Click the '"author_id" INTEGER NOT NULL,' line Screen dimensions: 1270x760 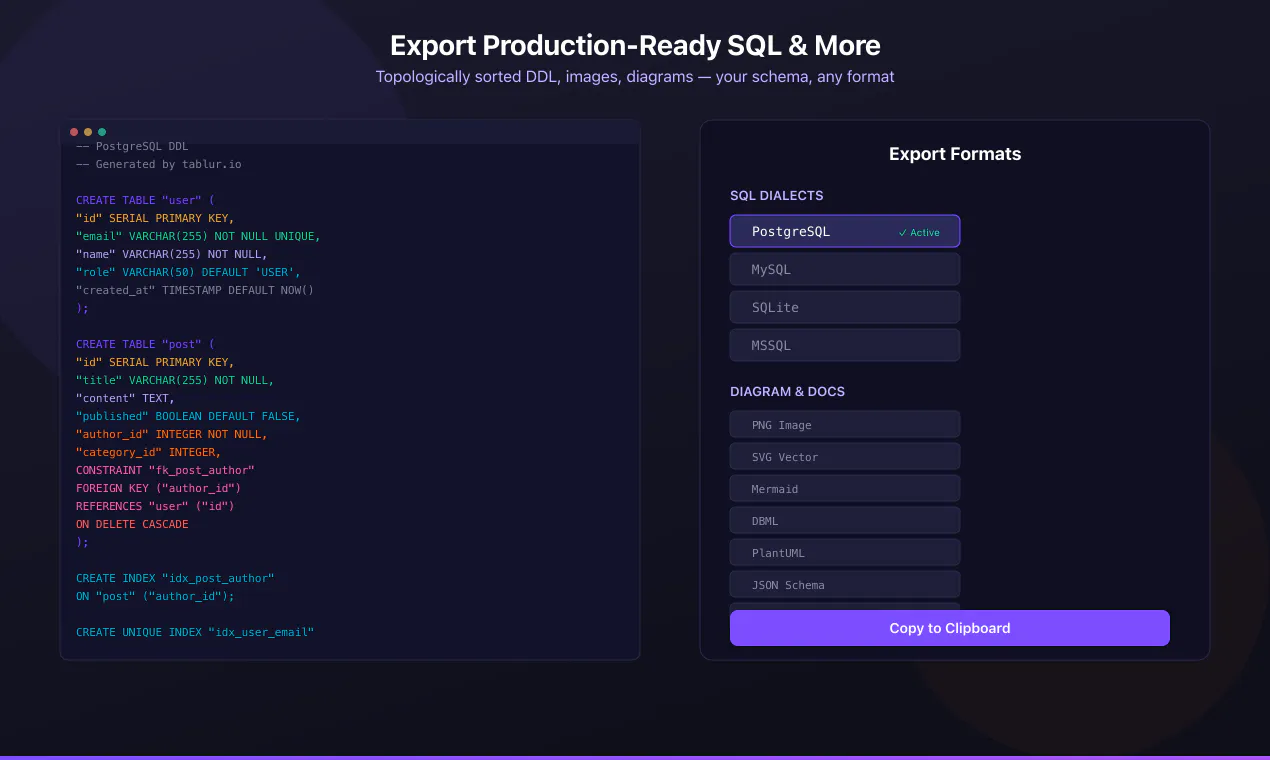tap(172, 434)
